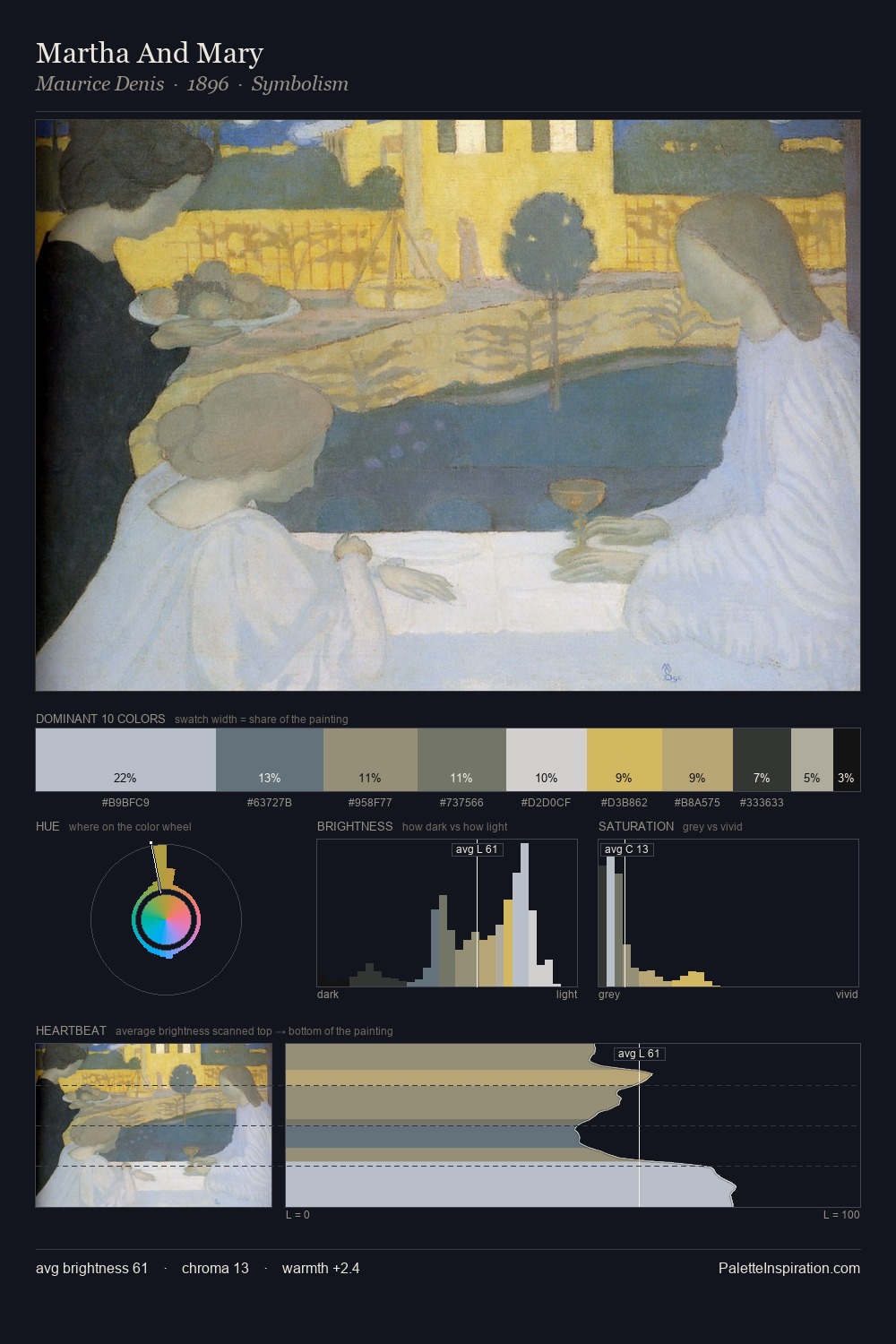Image resolution: width=896 pixels, height=1344 pixels.
Task: Click the footer warmth +2.4 text
Action: [x=321, y=1268]
